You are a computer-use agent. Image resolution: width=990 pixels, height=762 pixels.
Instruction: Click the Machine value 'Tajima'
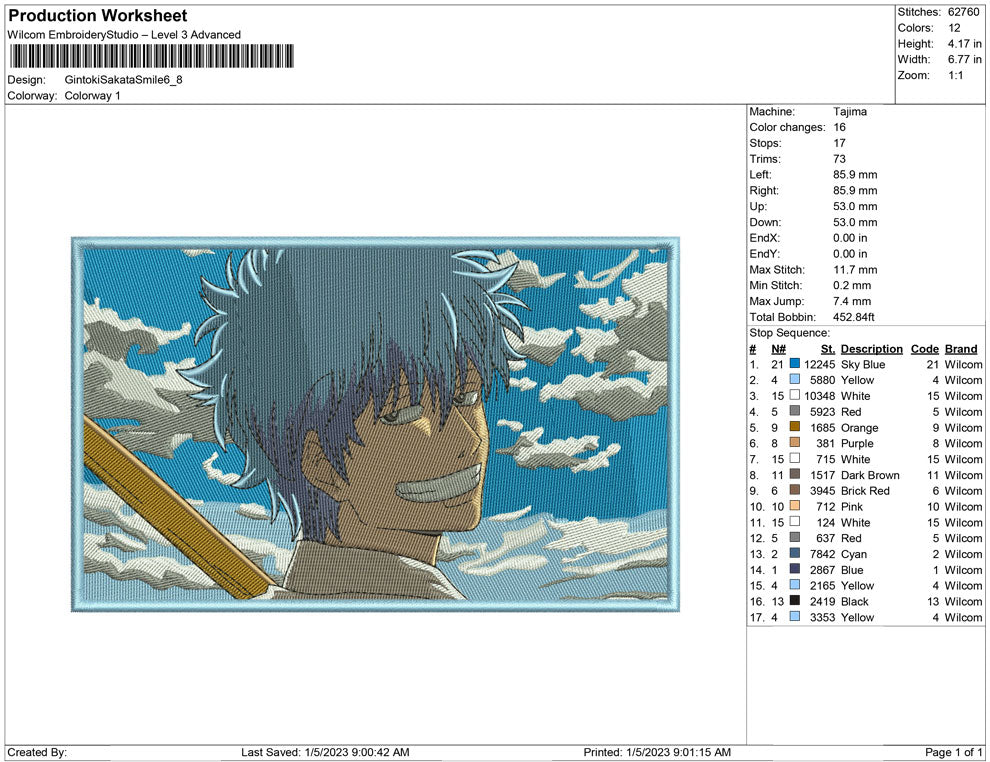coord(850,112)
